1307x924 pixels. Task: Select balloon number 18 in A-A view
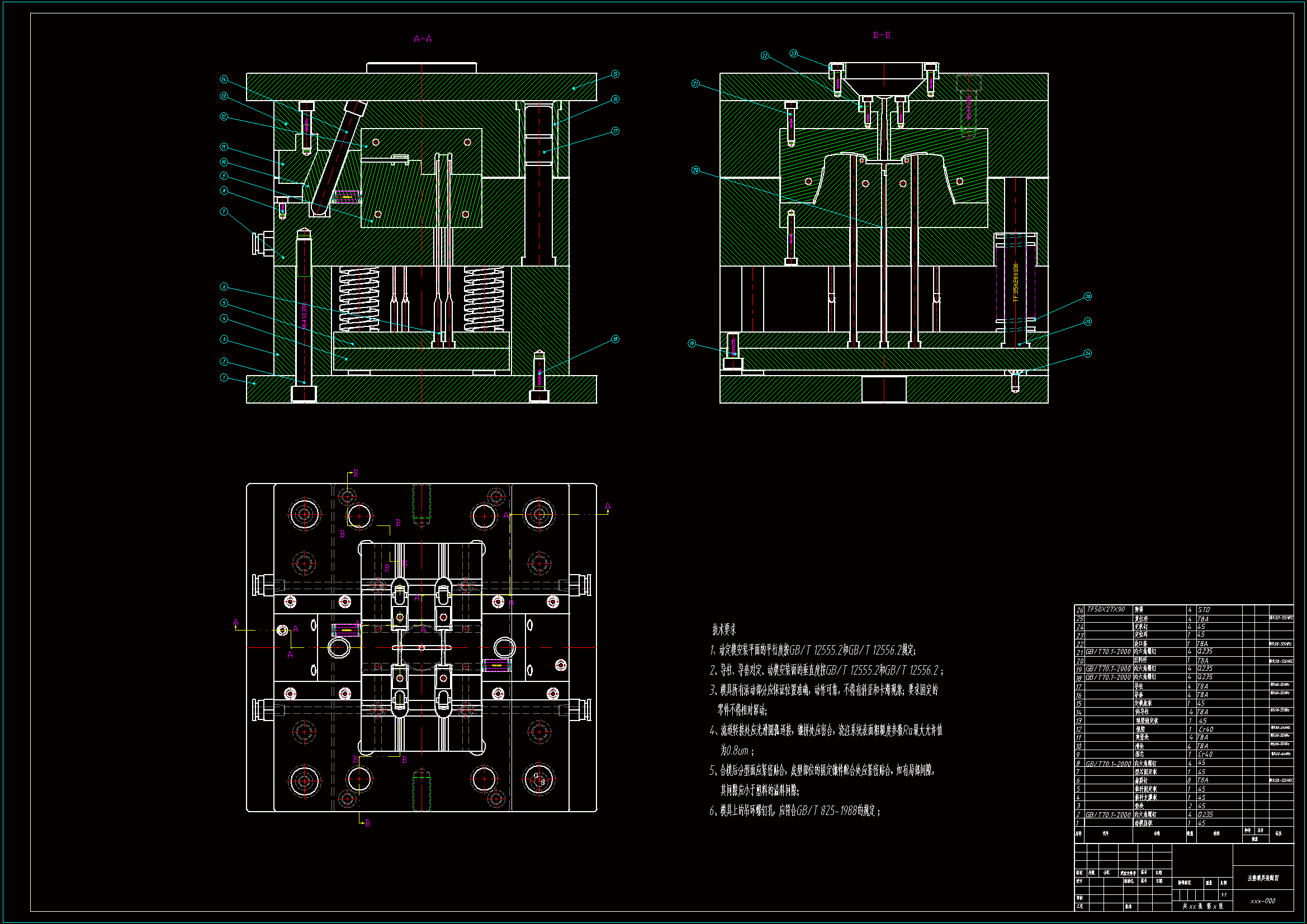tap(615, 339)
